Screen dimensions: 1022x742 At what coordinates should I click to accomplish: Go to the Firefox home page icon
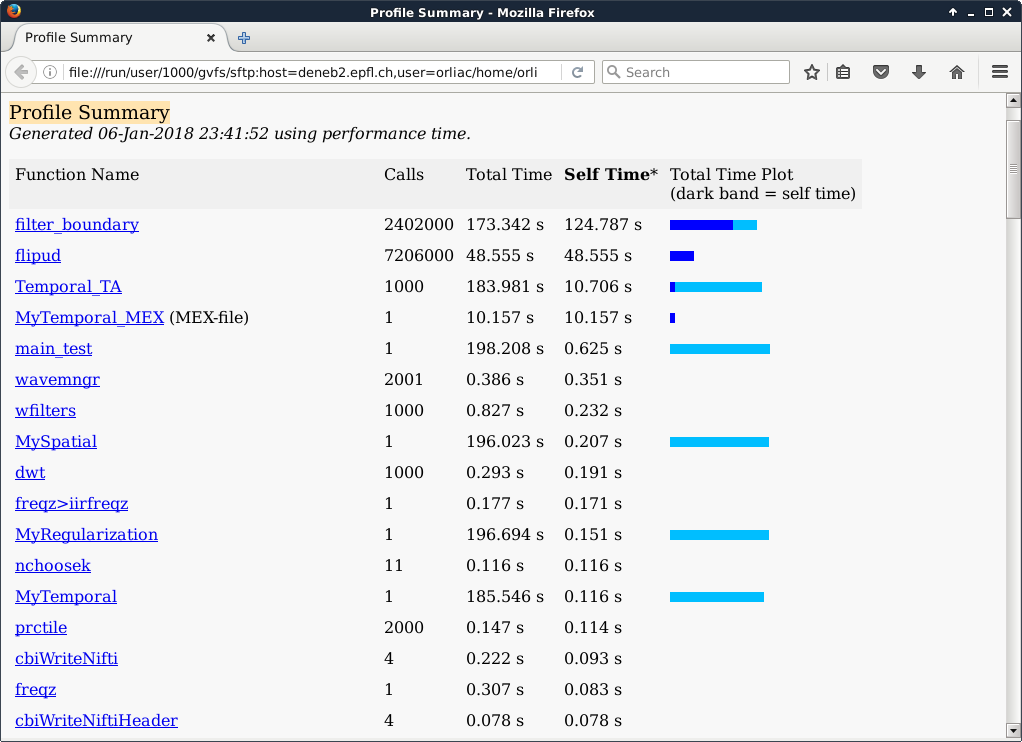pos(957,72)
